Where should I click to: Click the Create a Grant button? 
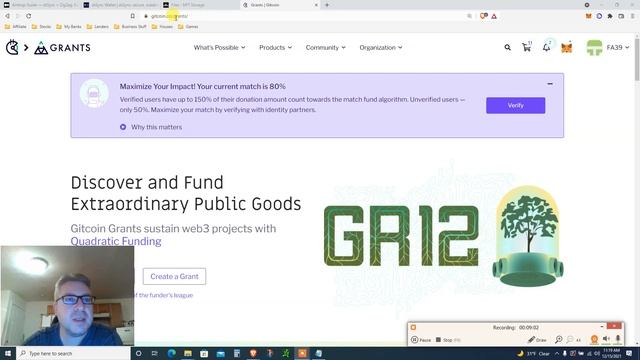[x=174, y=276]
